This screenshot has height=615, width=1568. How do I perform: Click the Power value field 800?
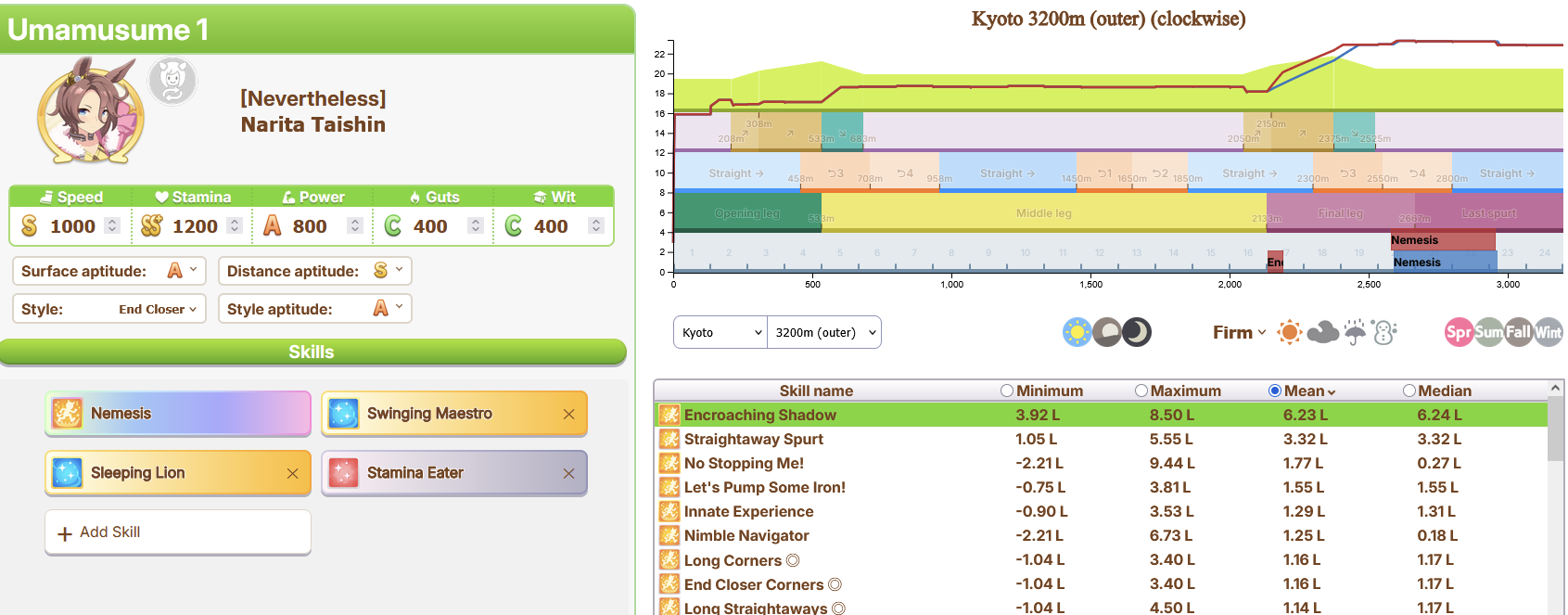[x=310, y=226]
